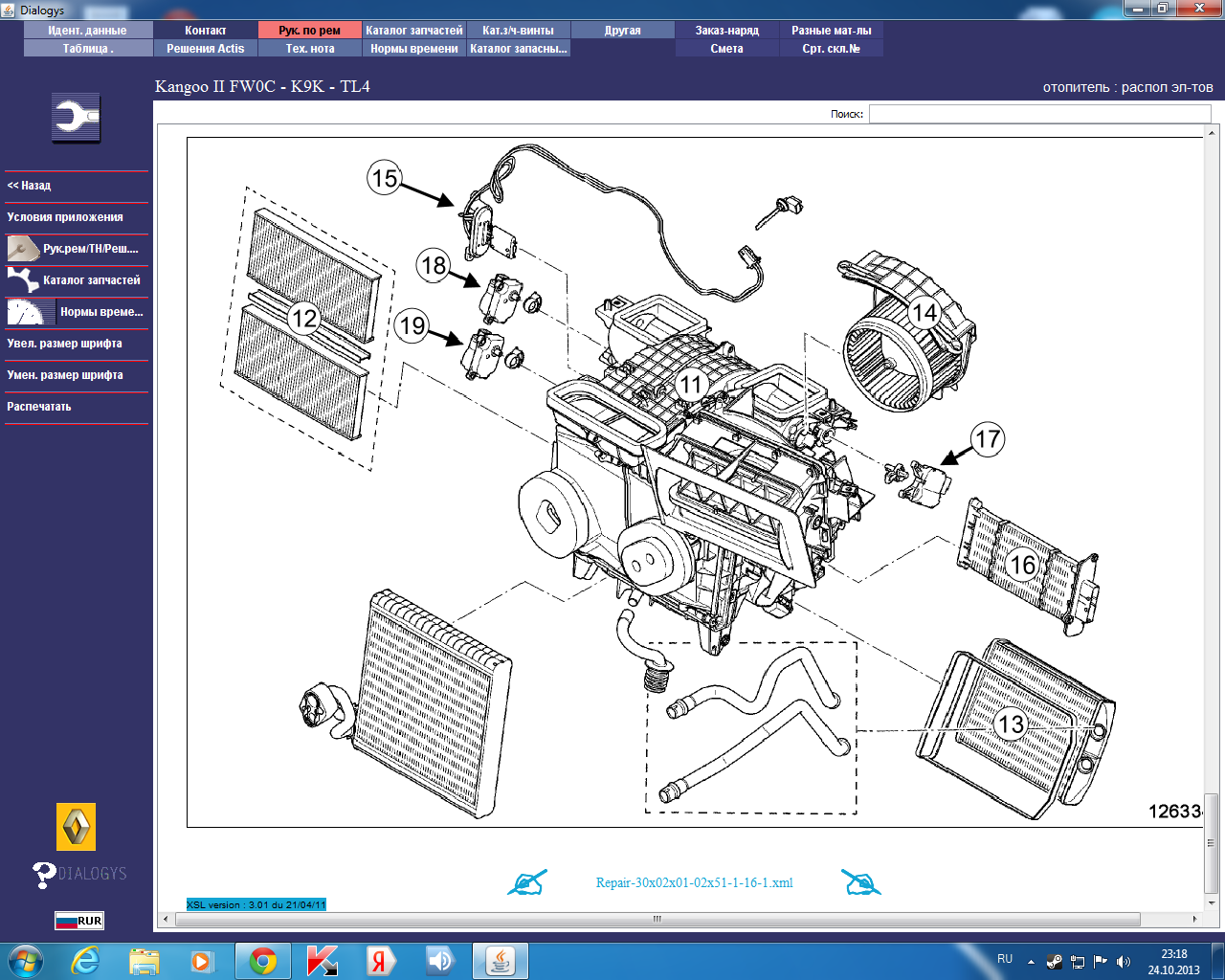The image size is (1225, 980).
Task: Open the Каталог запасны... tab
Action: [x=519, y=49]
